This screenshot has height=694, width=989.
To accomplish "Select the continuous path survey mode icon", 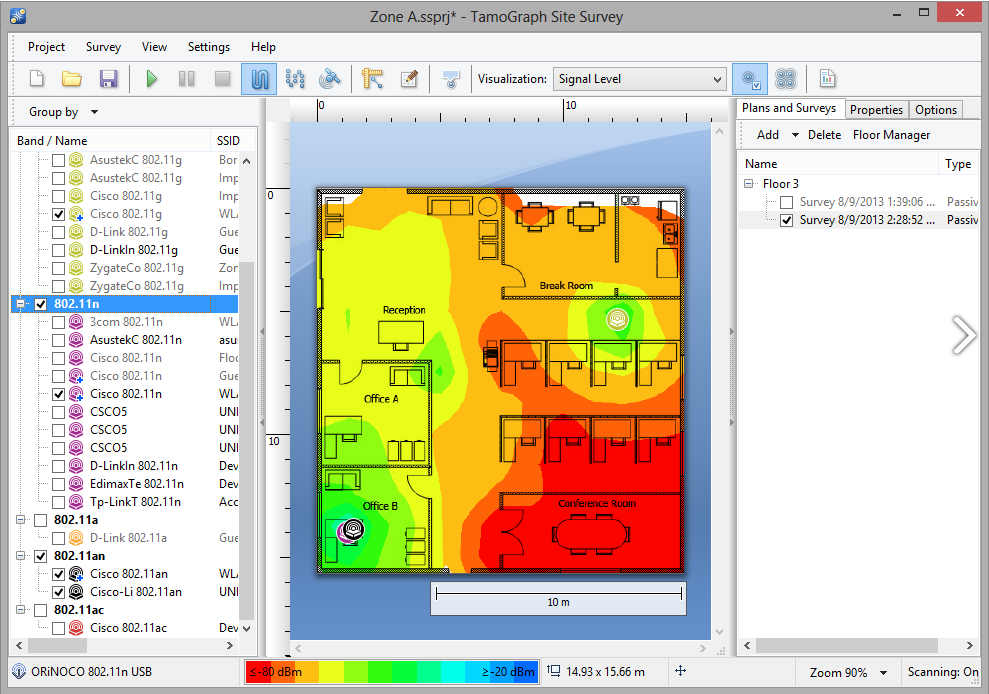I will click(259, 79).
